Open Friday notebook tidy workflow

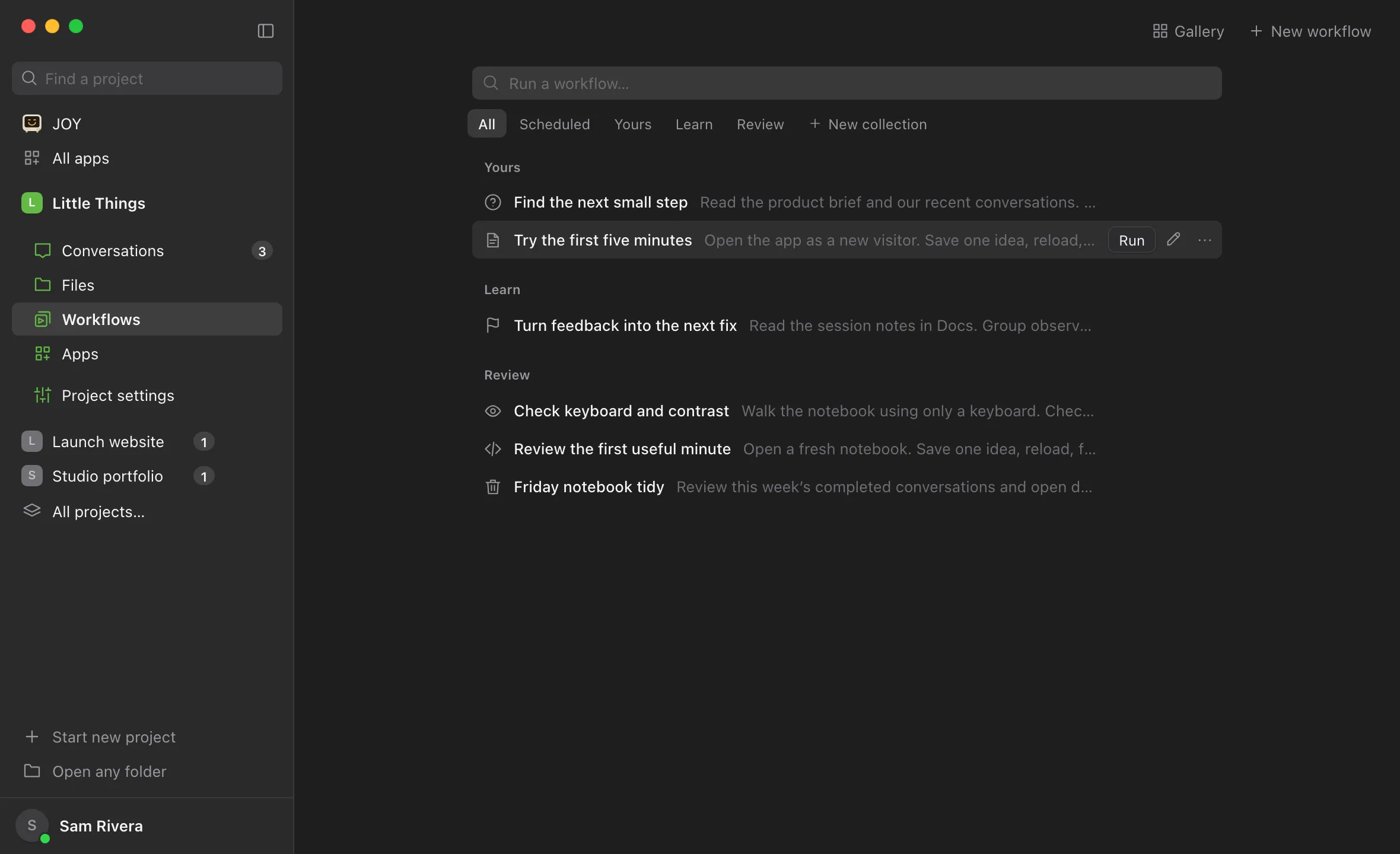point(847,487)
